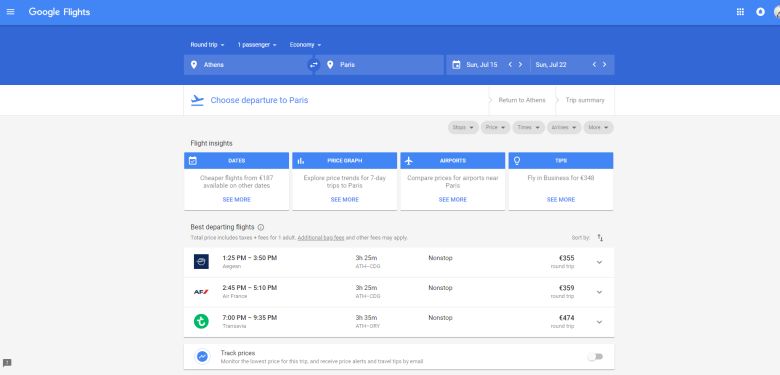Edit the Athens origin field
The width and height of the screenshot is (780, 375).
pos(249,65)
